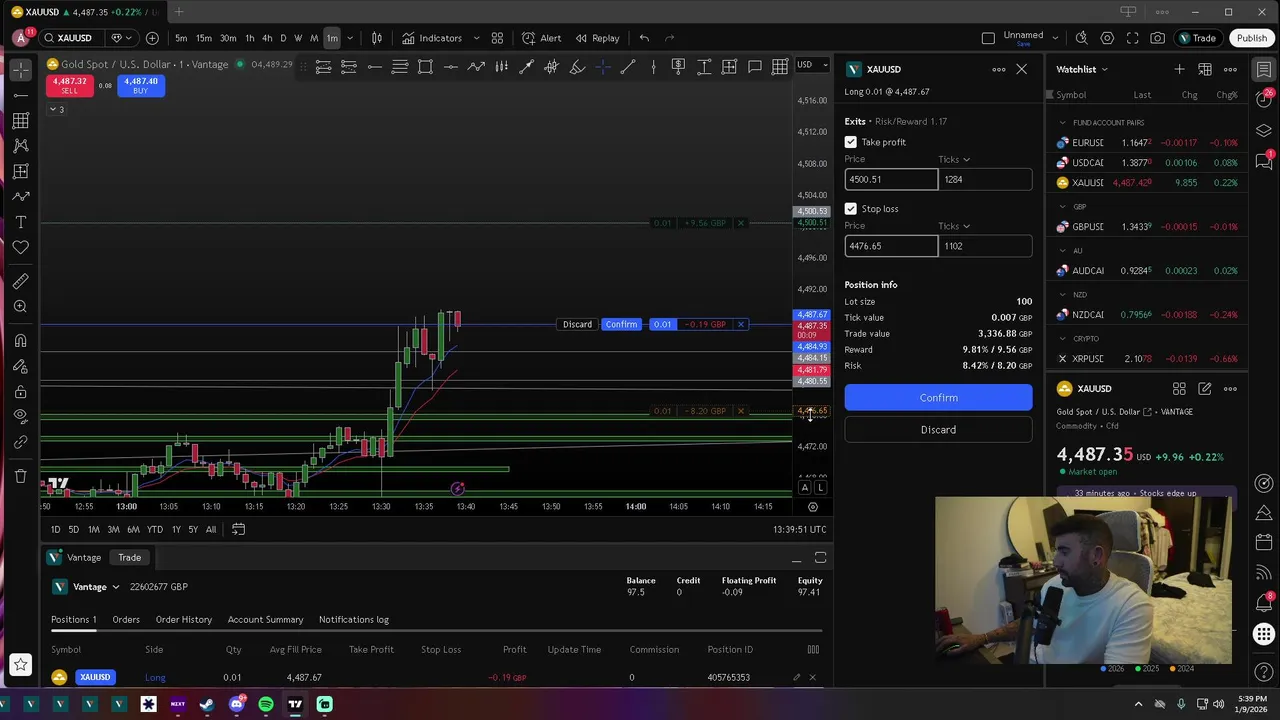Select the highlighter tool in floating toolbar
Viewport: 1280px width, 720px height.
(x=577, y=66)
